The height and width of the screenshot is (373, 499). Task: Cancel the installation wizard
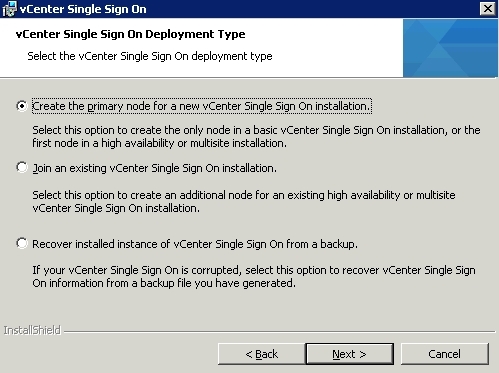click(x=445, y=354)
